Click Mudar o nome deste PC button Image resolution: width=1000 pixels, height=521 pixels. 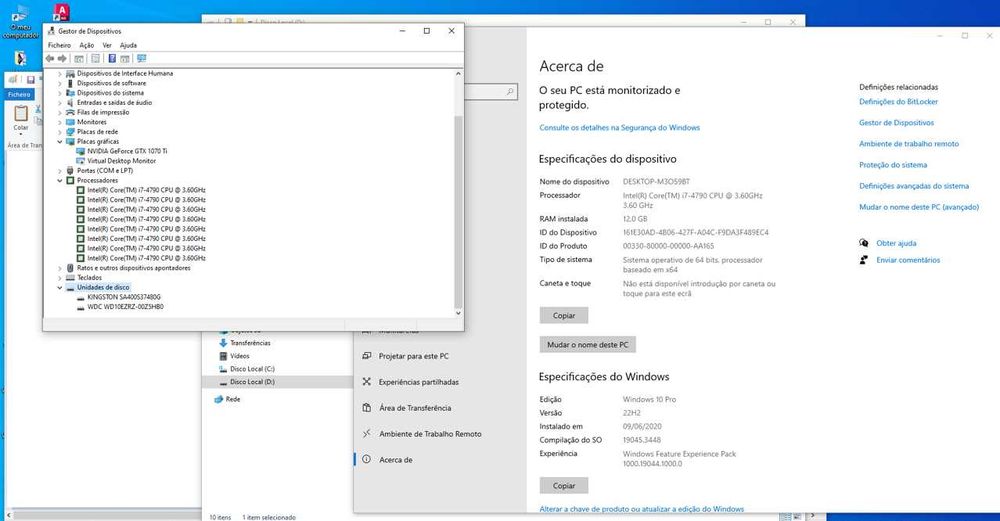[x=587, y=344]
